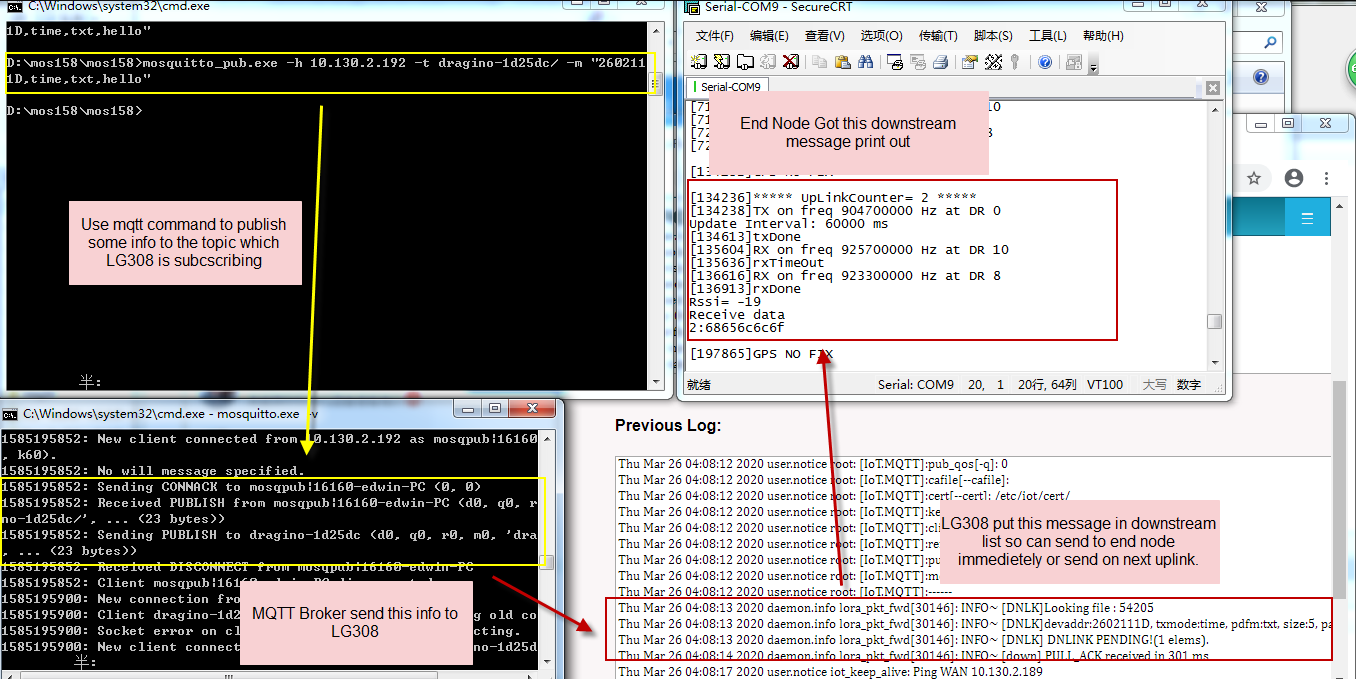Image resolution: width=1356 pixels, height=679 pixels.
Task: Click the Disconnect session toolbar icon
Action: (x=791, y=62)
